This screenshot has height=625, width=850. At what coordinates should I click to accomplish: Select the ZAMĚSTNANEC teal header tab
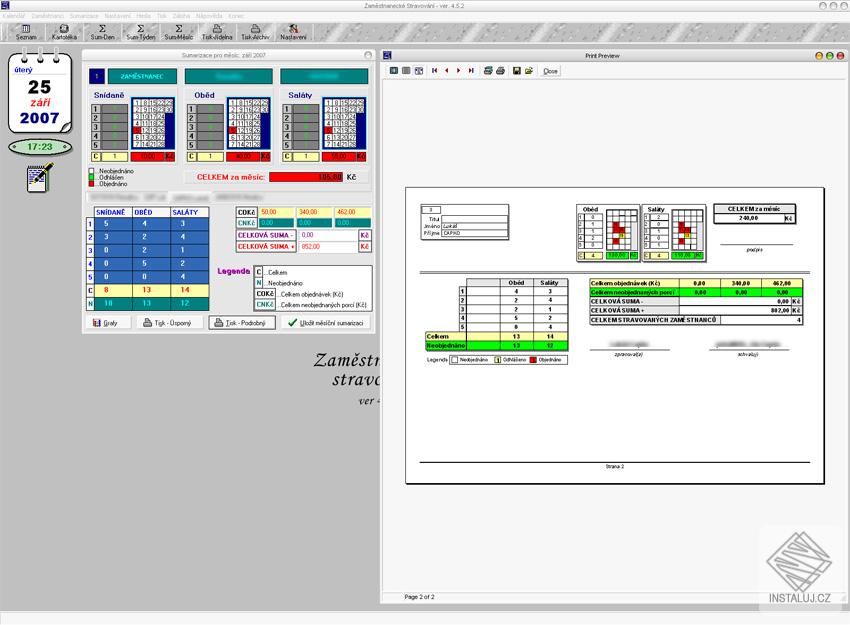tap(142, 76)
